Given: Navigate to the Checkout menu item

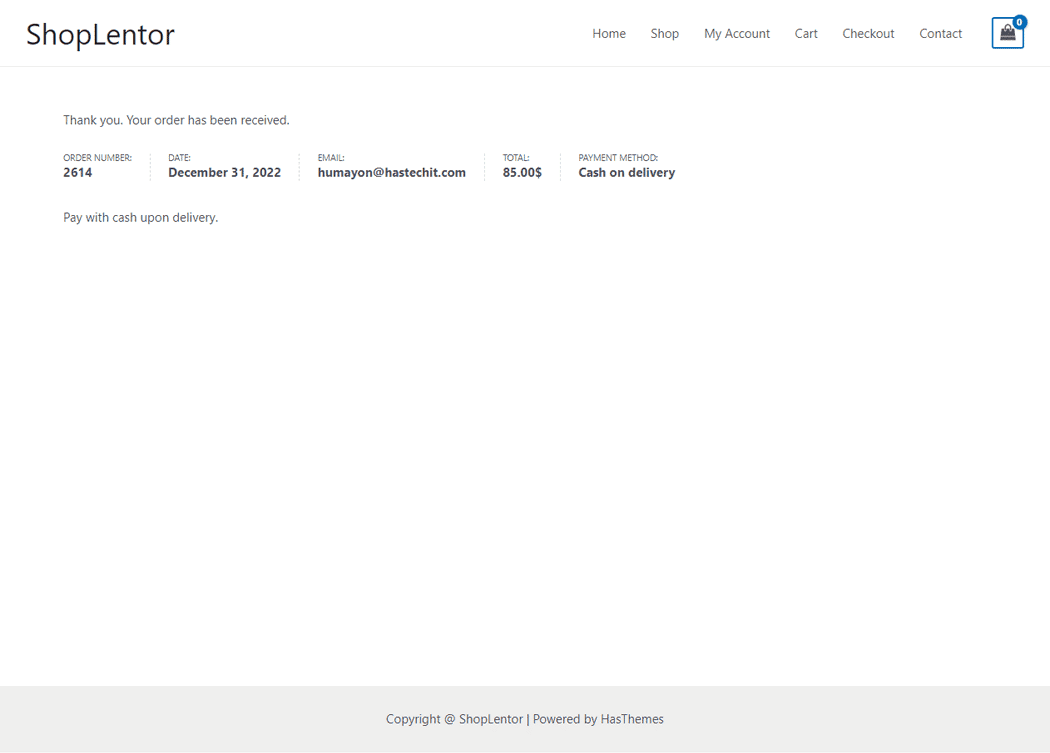Looking at the screenshot, I should click(868, 34).
